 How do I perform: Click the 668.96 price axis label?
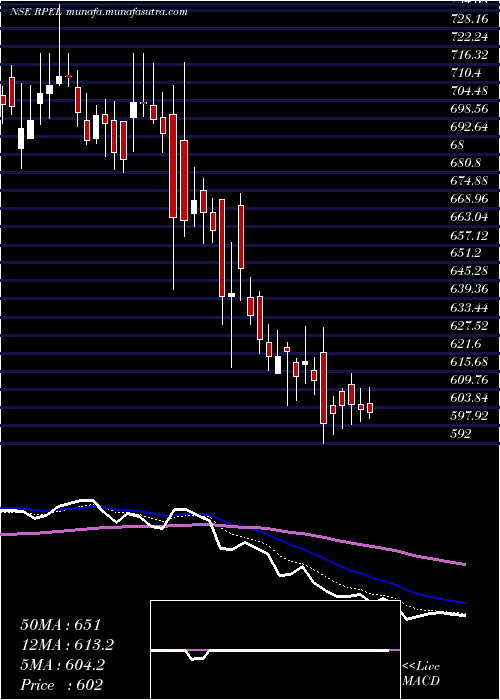click(469, 199)
